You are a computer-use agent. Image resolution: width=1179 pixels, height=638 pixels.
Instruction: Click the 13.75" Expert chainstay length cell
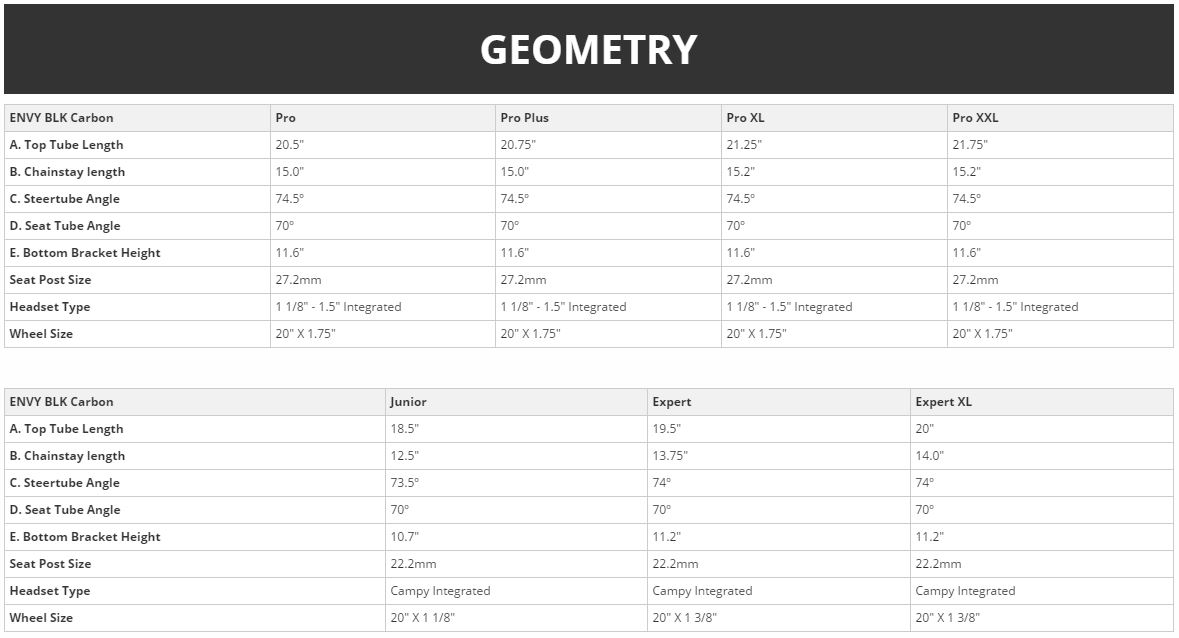671,456
